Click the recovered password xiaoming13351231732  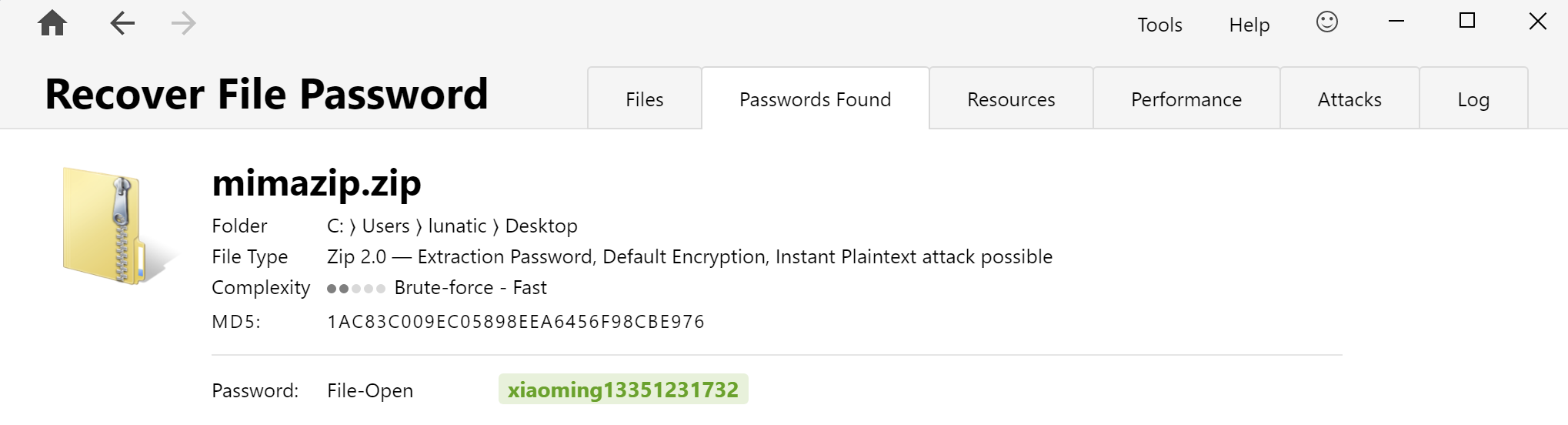coord(623,390)
